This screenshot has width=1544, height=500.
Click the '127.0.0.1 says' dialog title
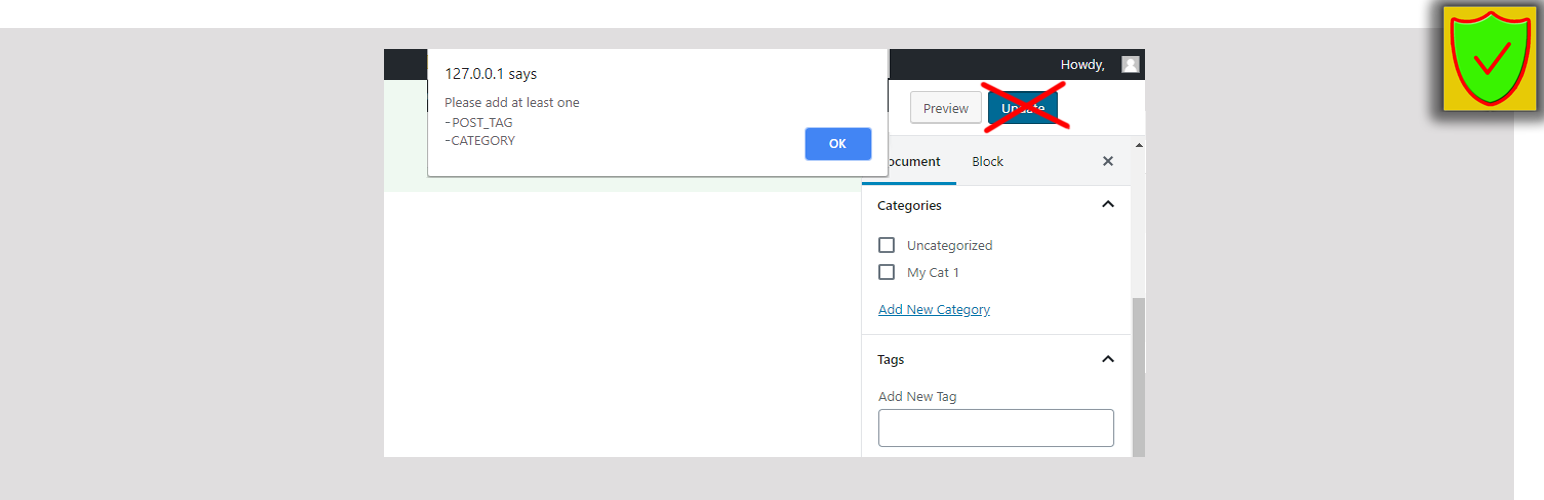pos(491,74)
